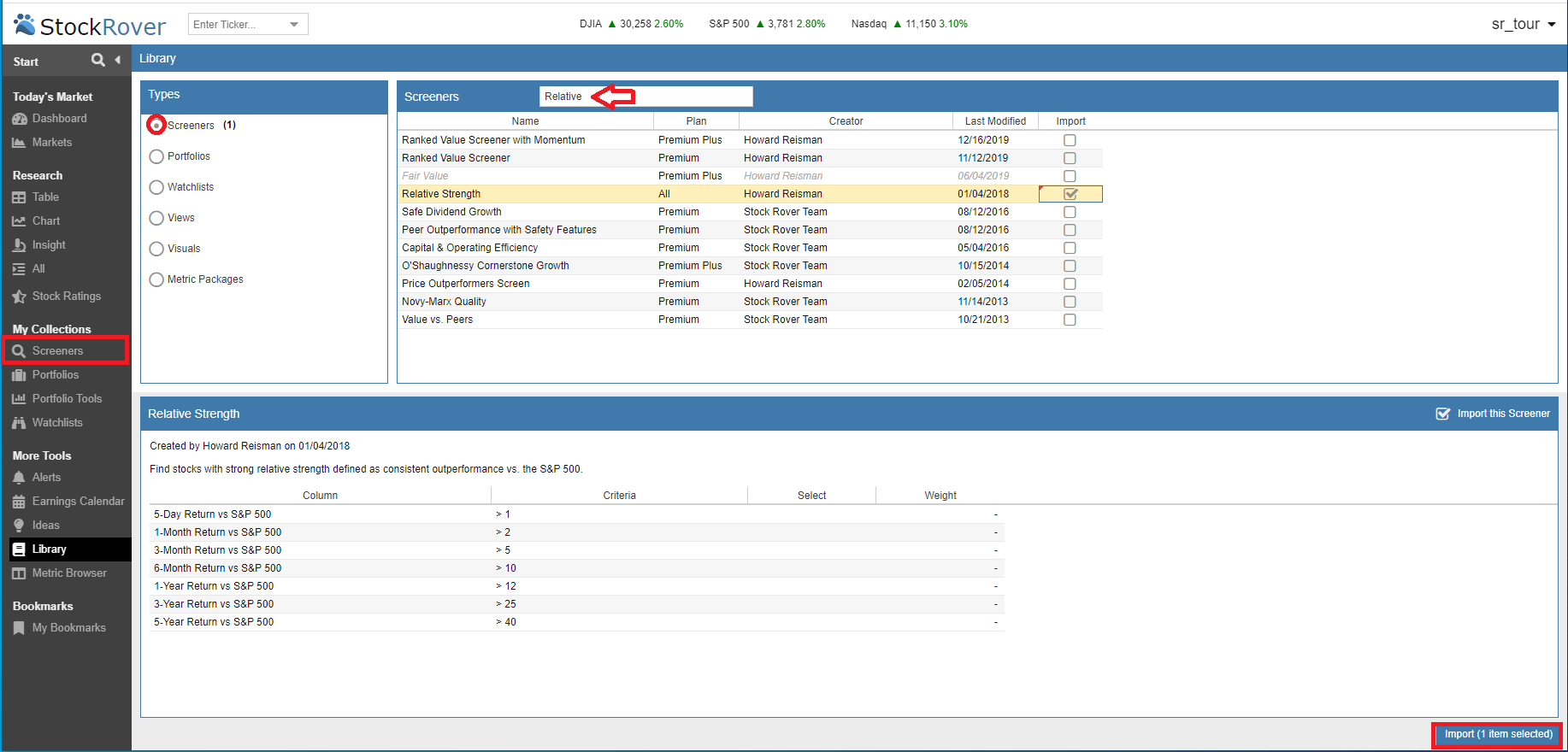Click the Nasdaq index quote
This screenshot has height=752, width=1568.
pyautogui.click(x=909, y=24)
